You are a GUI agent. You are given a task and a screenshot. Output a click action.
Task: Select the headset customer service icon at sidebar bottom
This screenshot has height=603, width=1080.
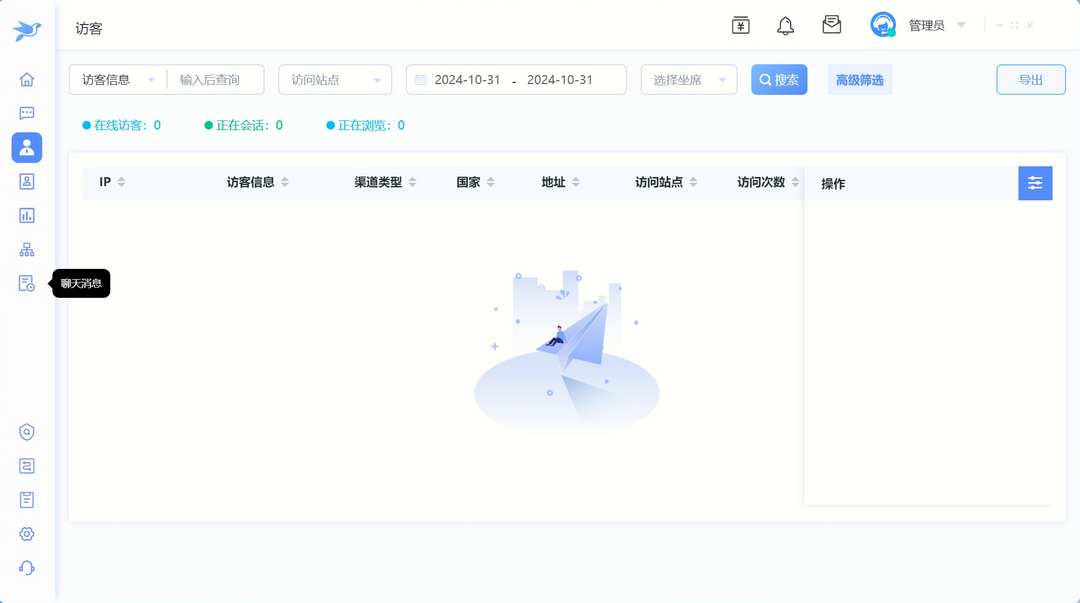[x=26, y=567]
